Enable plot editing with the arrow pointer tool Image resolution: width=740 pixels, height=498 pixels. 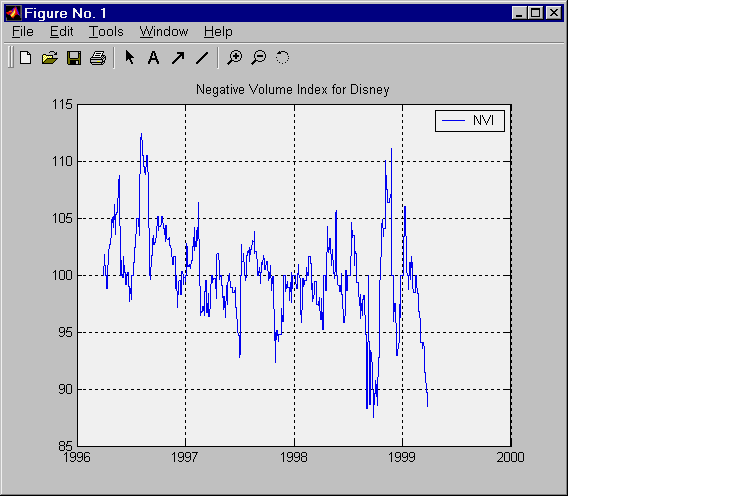tap(130, 58)
